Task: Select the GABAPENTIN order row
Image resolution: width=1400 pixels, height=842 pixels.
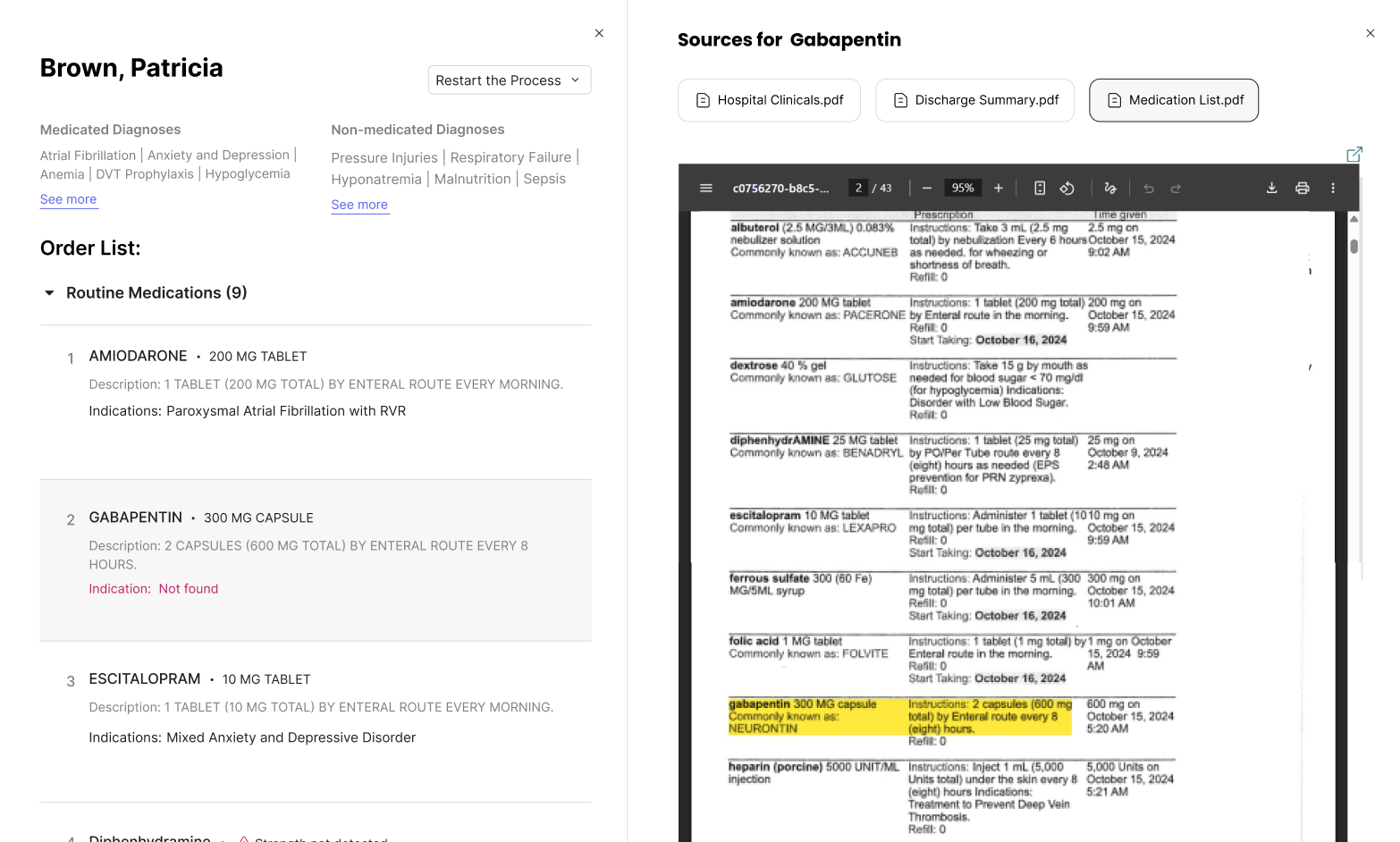Action: 316,560
